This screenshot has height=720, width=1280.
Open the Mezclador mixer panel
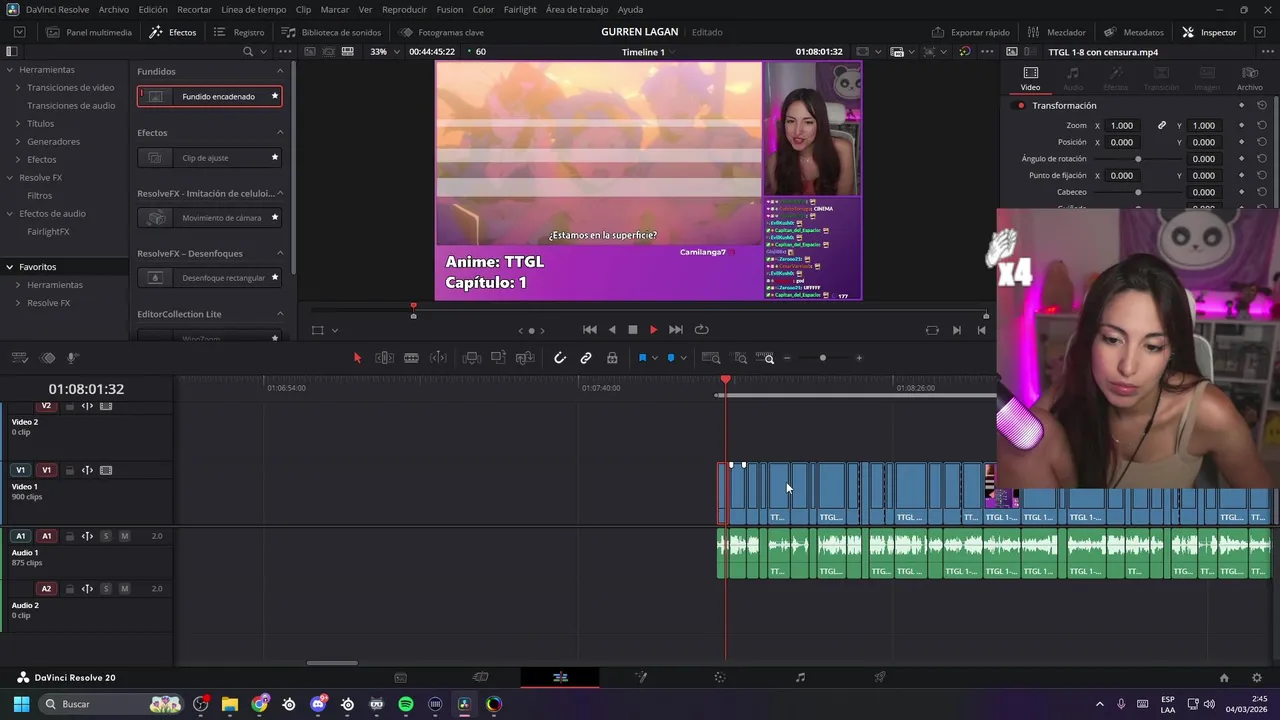[1056, 32]
